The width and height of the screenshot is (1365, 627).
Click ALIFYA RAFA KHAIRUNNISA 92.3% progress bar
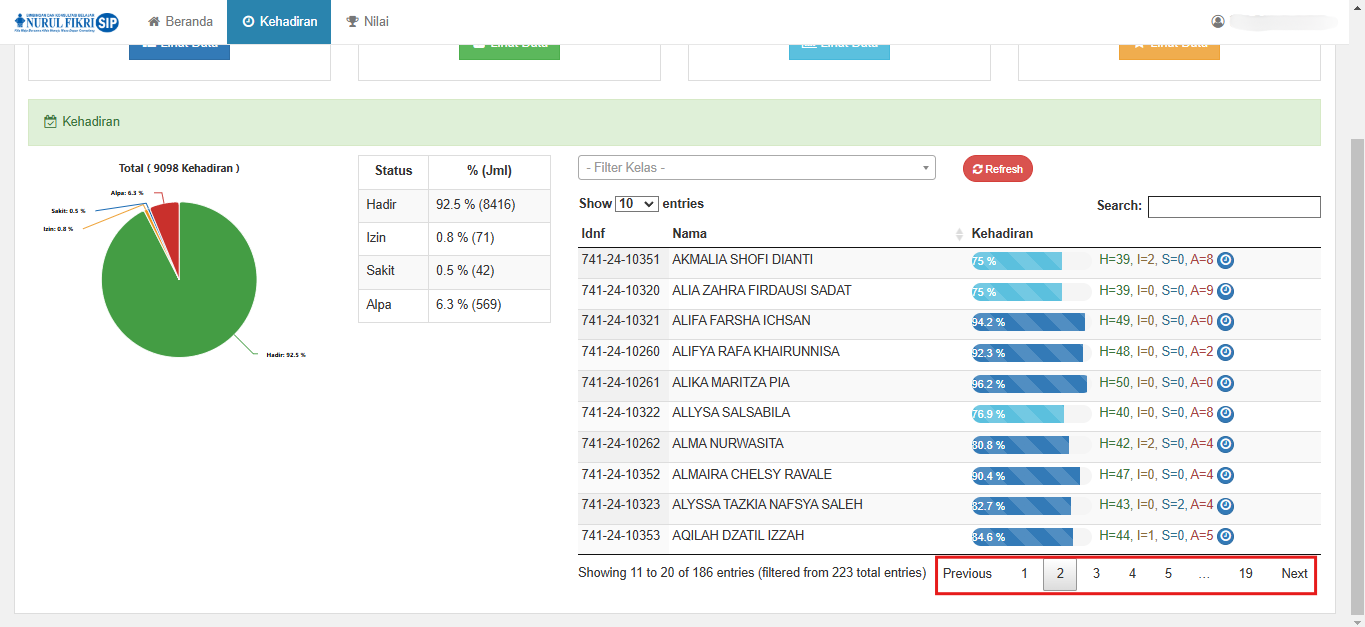(1027, 353)
